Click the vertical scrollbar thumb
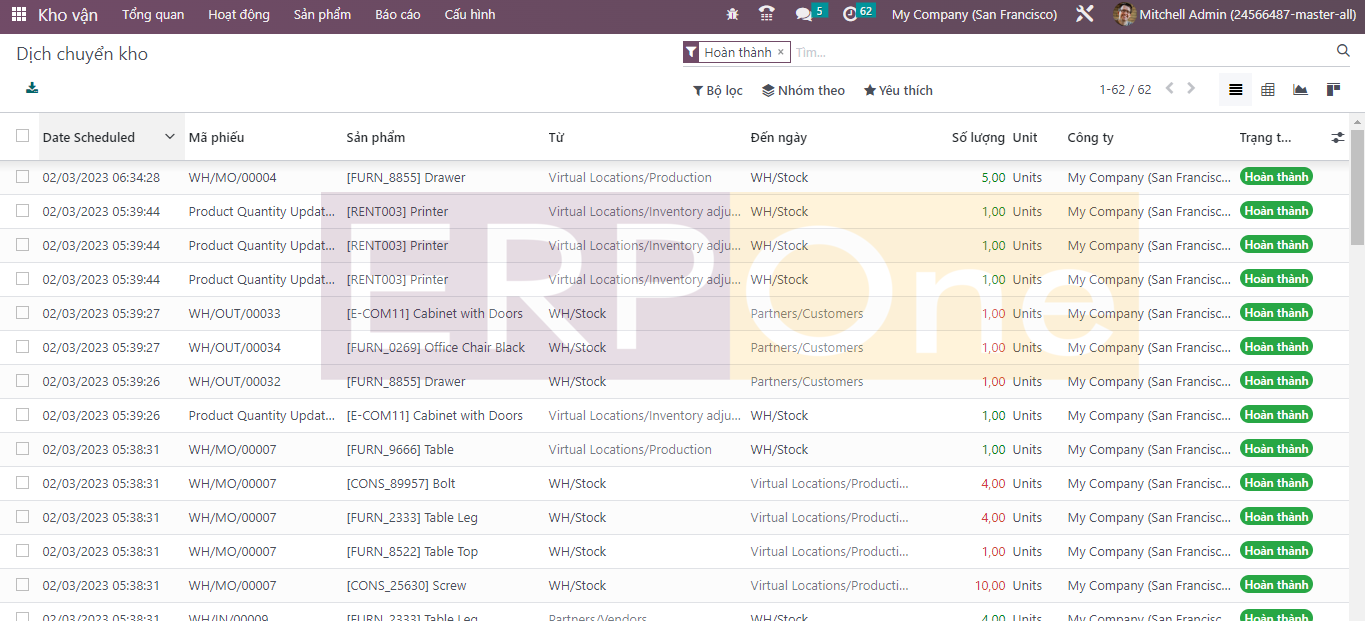Screen dimensions: 1365x621 [x=1357, y=187]
